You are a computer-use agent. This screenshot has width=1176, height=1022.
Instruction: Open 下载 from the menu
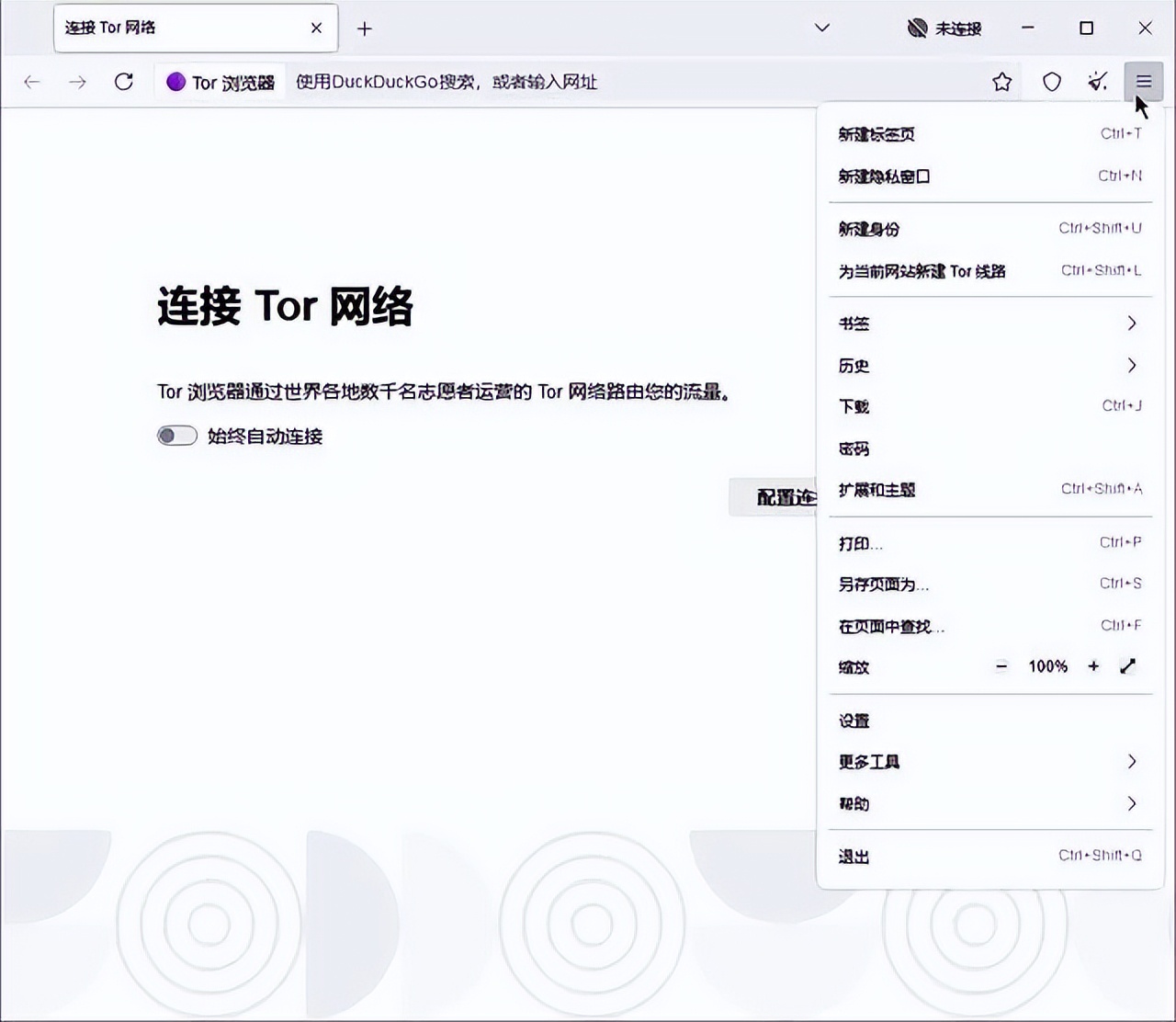[989, 406]
